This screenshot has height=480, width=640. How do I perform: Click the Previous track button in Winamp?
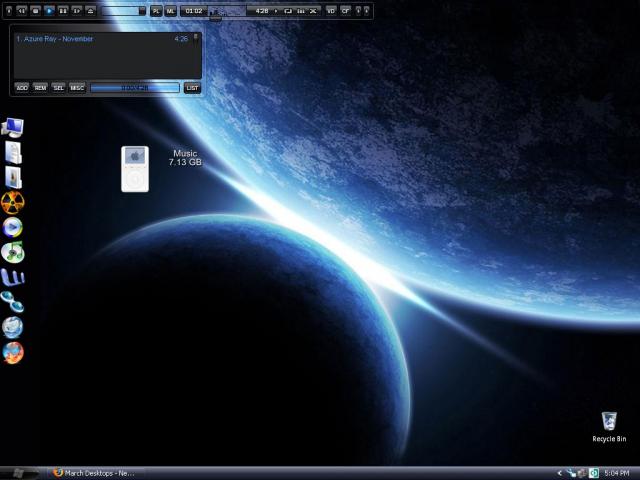[22, 11]
